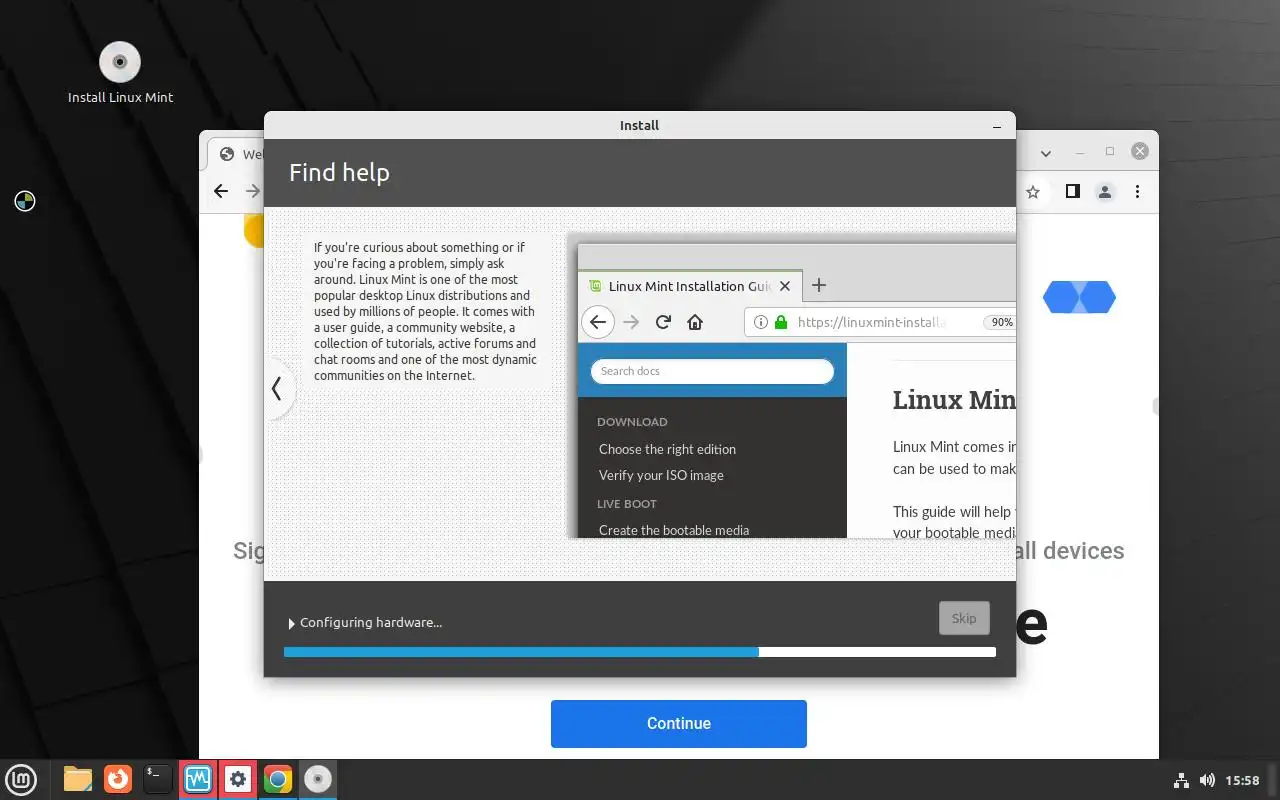Expand the Chrome tab search chevron

tap(1046, 153)
